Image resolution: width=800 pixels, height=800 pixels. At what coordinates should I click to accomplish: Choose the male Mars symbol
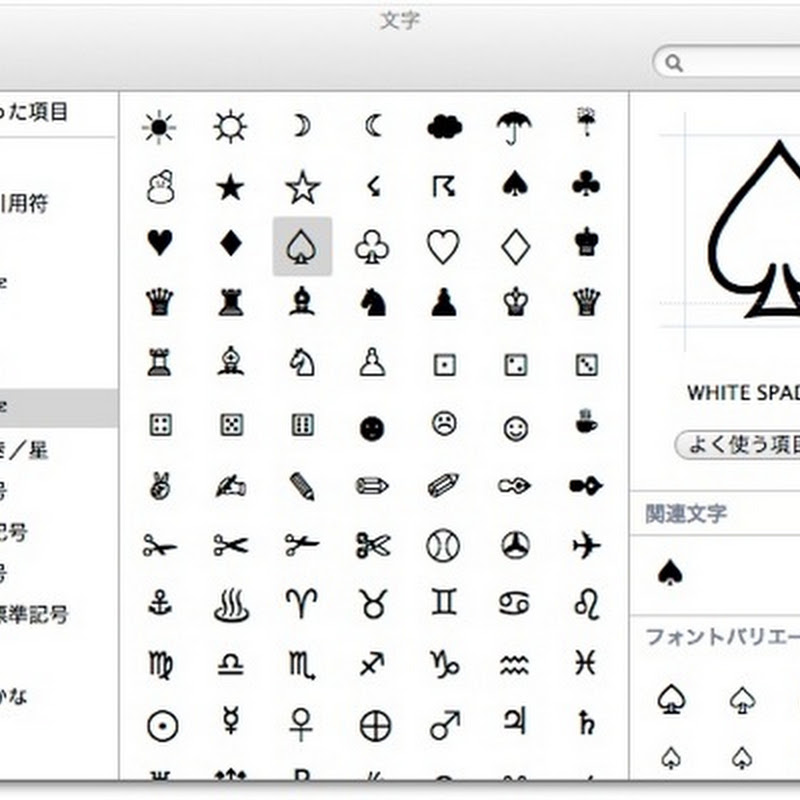445,725
